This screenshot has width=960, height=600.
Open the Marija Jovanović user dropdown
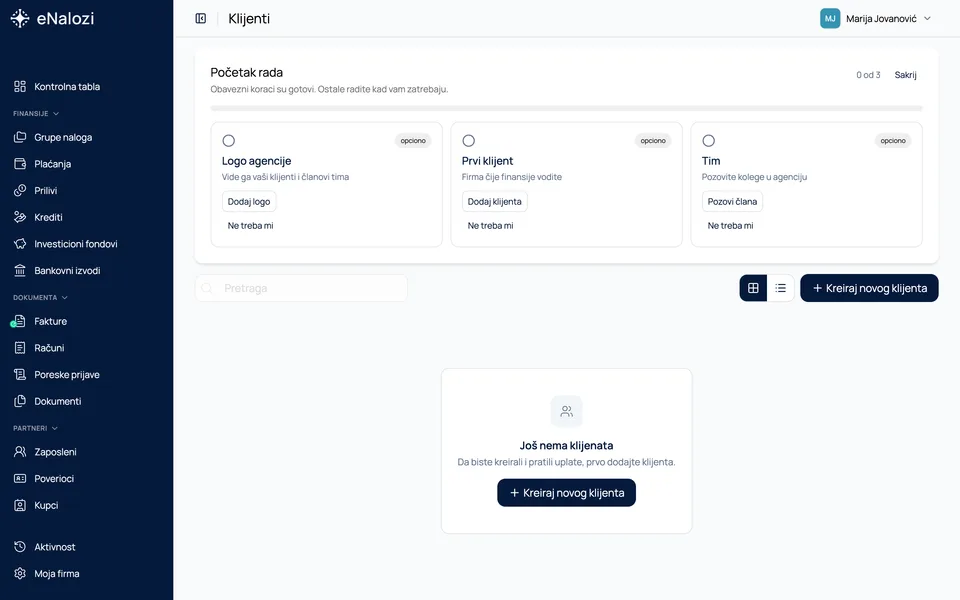point(876,18)
